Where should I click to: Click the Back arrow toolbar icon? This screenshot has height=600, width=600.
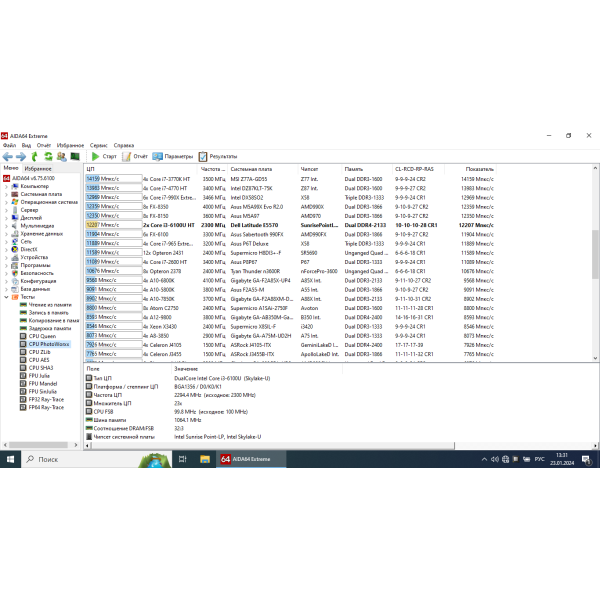click(8, 156)
